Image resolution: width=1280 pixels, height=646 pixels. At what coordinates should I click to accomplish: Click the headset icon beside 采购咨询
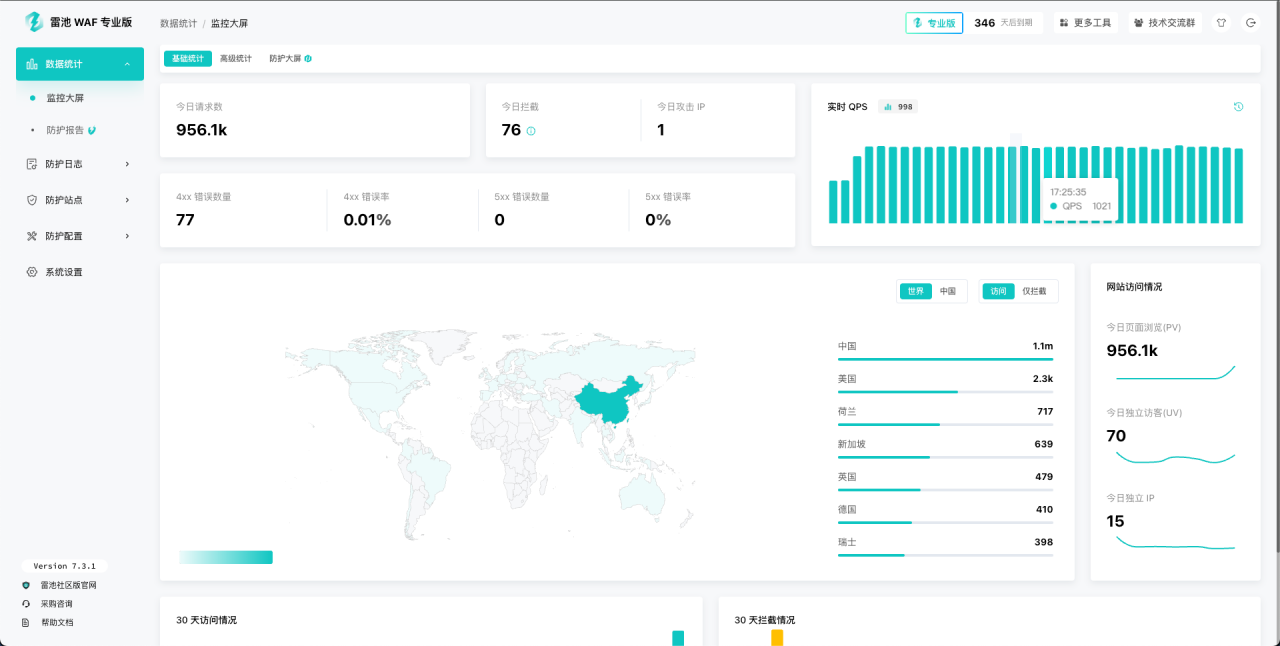click(26, 604)
